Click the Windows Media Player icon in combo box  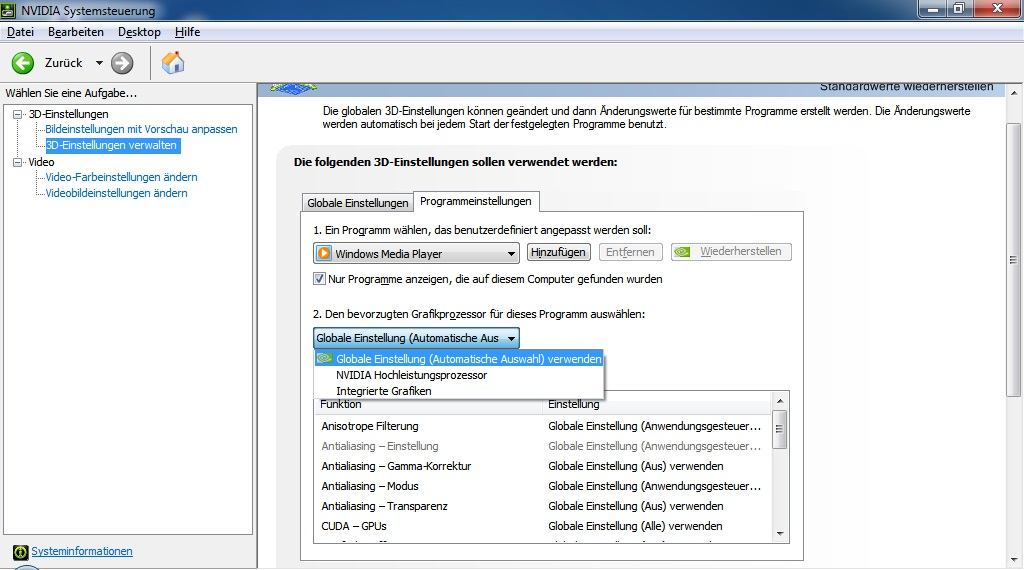point(324,253)
